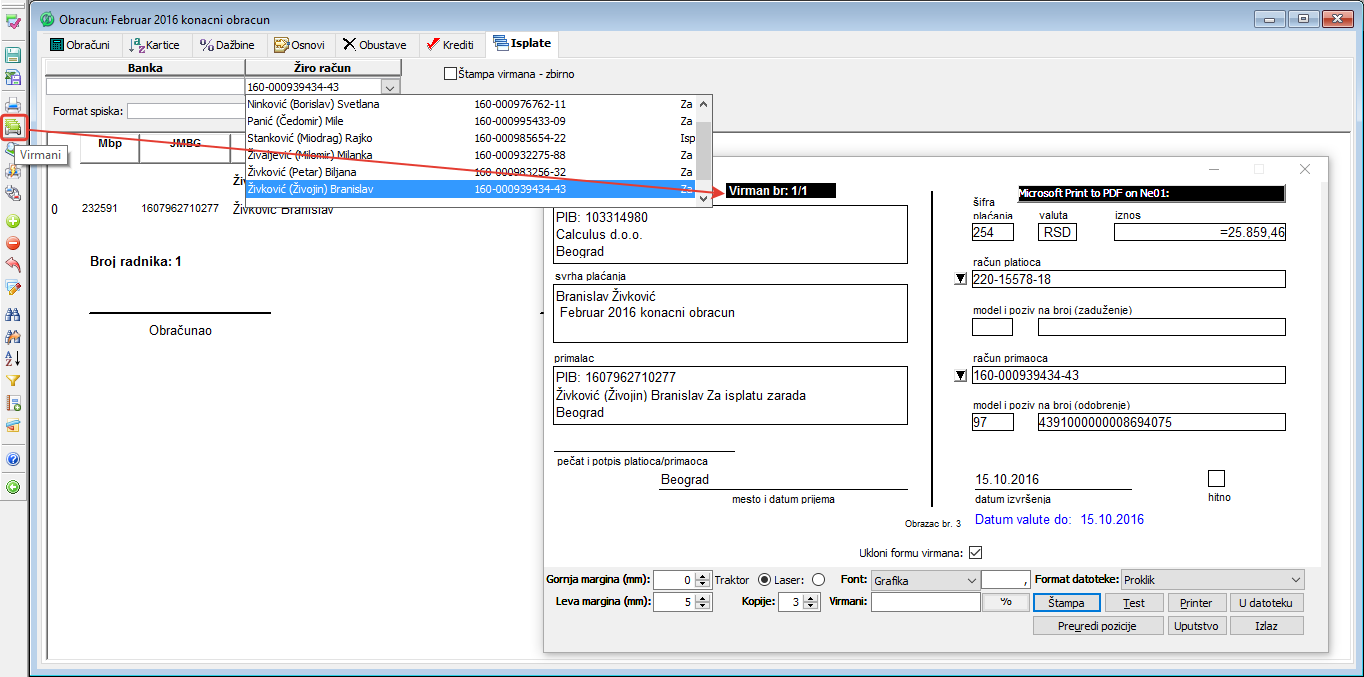Select Stanković (Miodrag) Rajko in the list
The height and width of the screenshot is (677, 1364).
(x=309, y=138)
